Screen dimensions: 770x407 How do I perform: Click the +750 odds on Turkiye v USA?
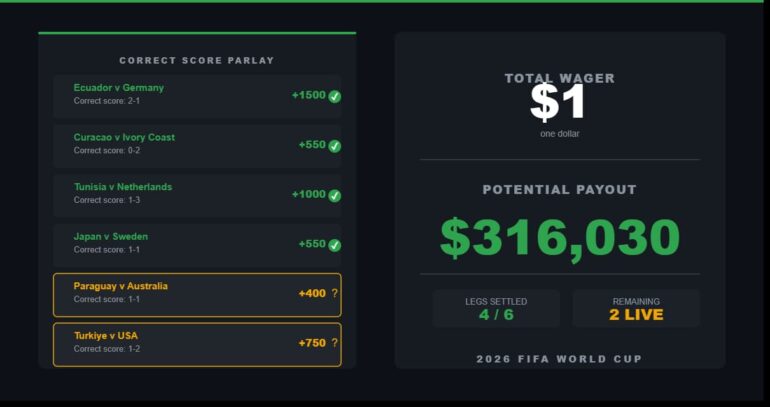point(312,343)
